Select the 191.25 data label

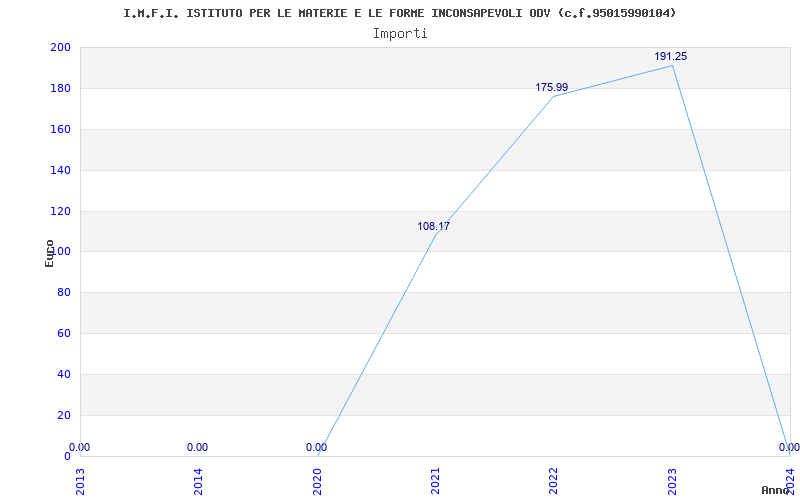(671, 57)
